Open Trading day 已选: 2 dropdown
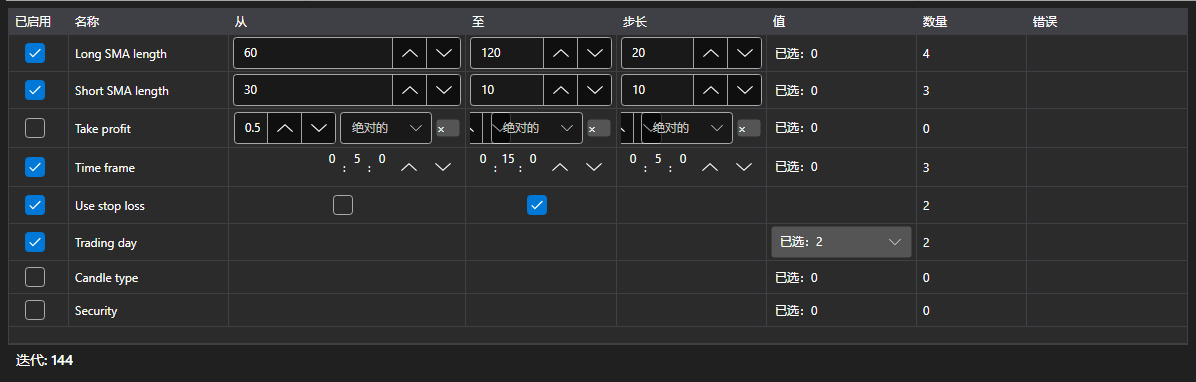Image resolution: width=1196 pixels, height=382 pixels. click(841, 242)
